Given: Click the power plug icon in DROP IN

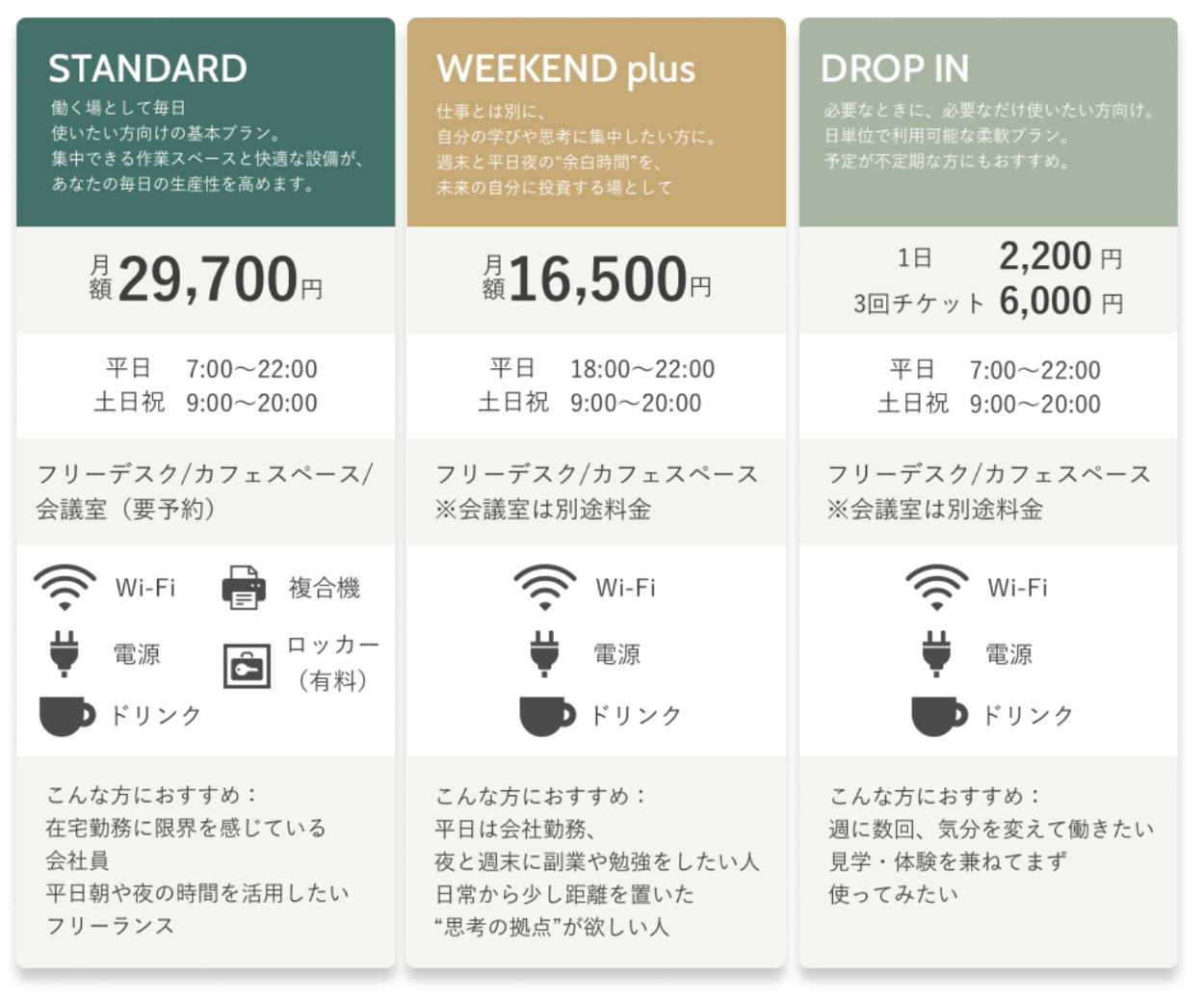Looking at the screenshot, I should click(x=936, y=653).
